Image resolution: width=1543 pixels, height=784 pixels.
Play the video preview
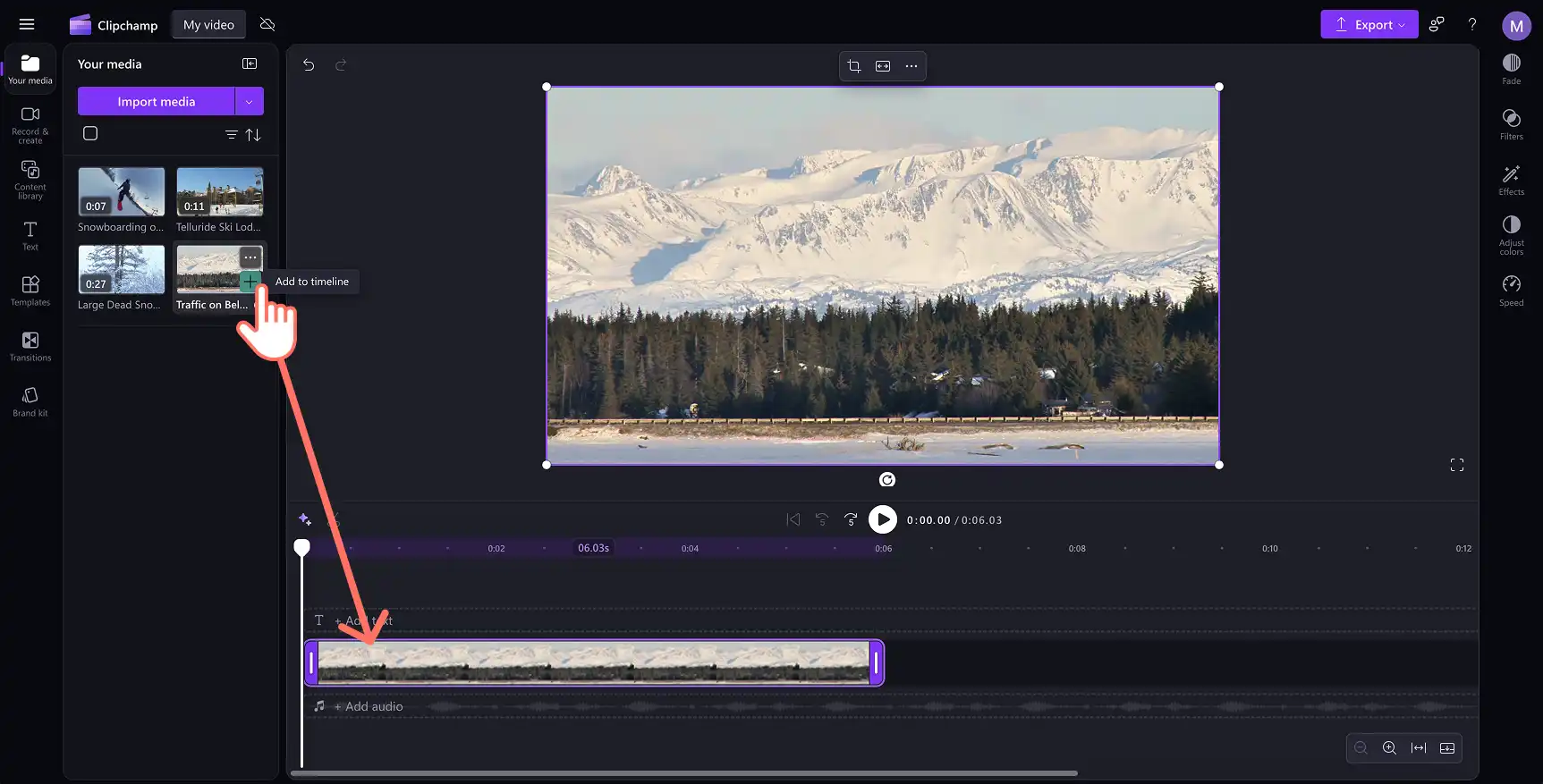click(x=883, y=519)
